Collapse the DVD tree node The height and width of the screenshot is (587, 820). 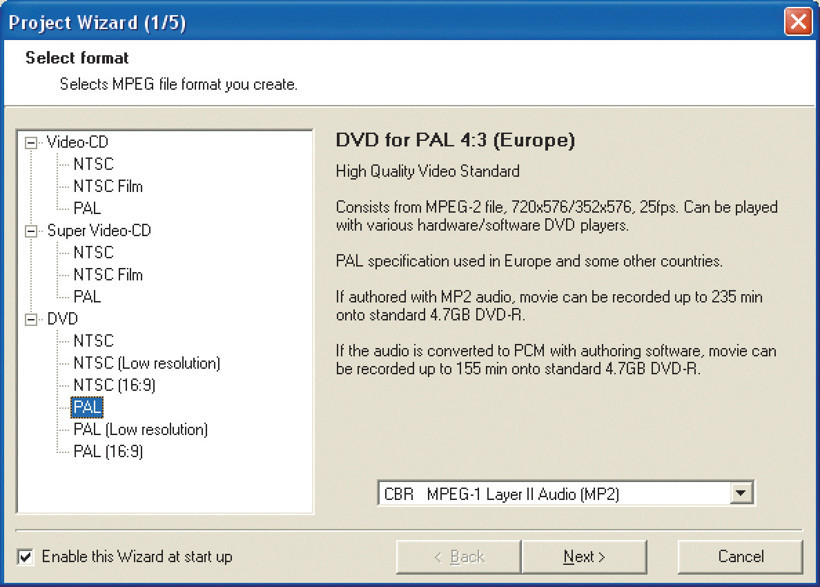[x=31, y=319]
